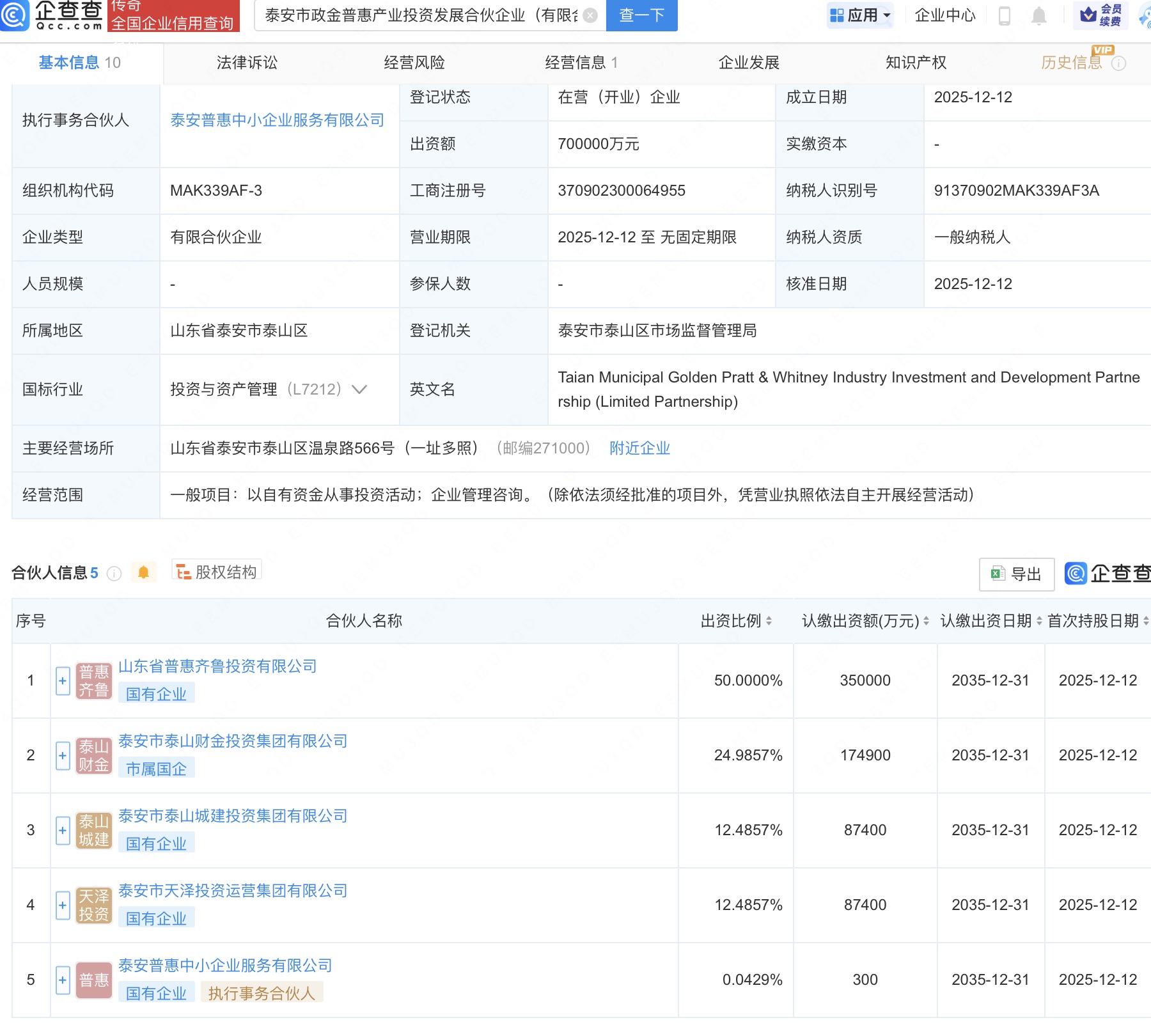Expand row for 泰安市泰山财金投资集团有限公司
1151x1036 pixels.
(x=63, y=756)
